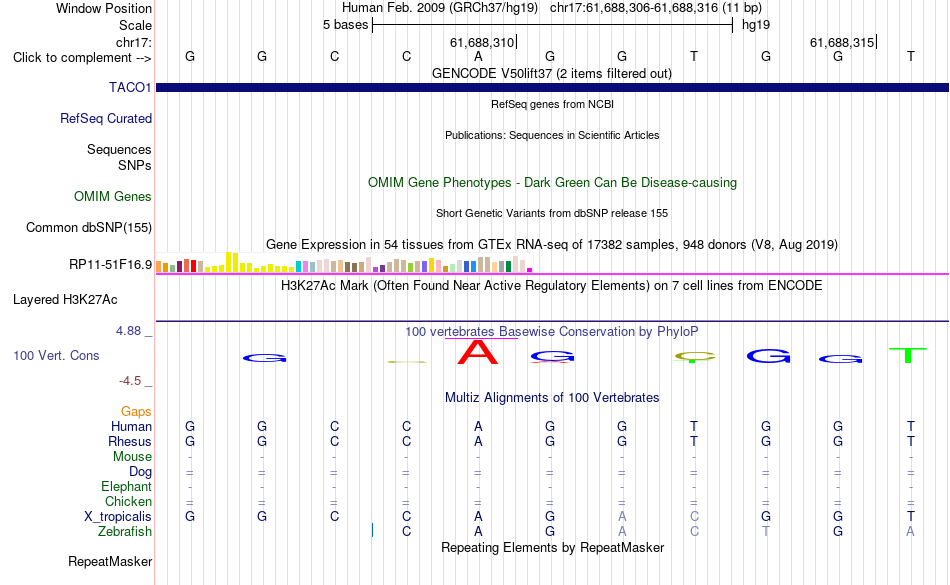Click 'RefSeq genes from NCBI' track title

click(x=552, y=104)
